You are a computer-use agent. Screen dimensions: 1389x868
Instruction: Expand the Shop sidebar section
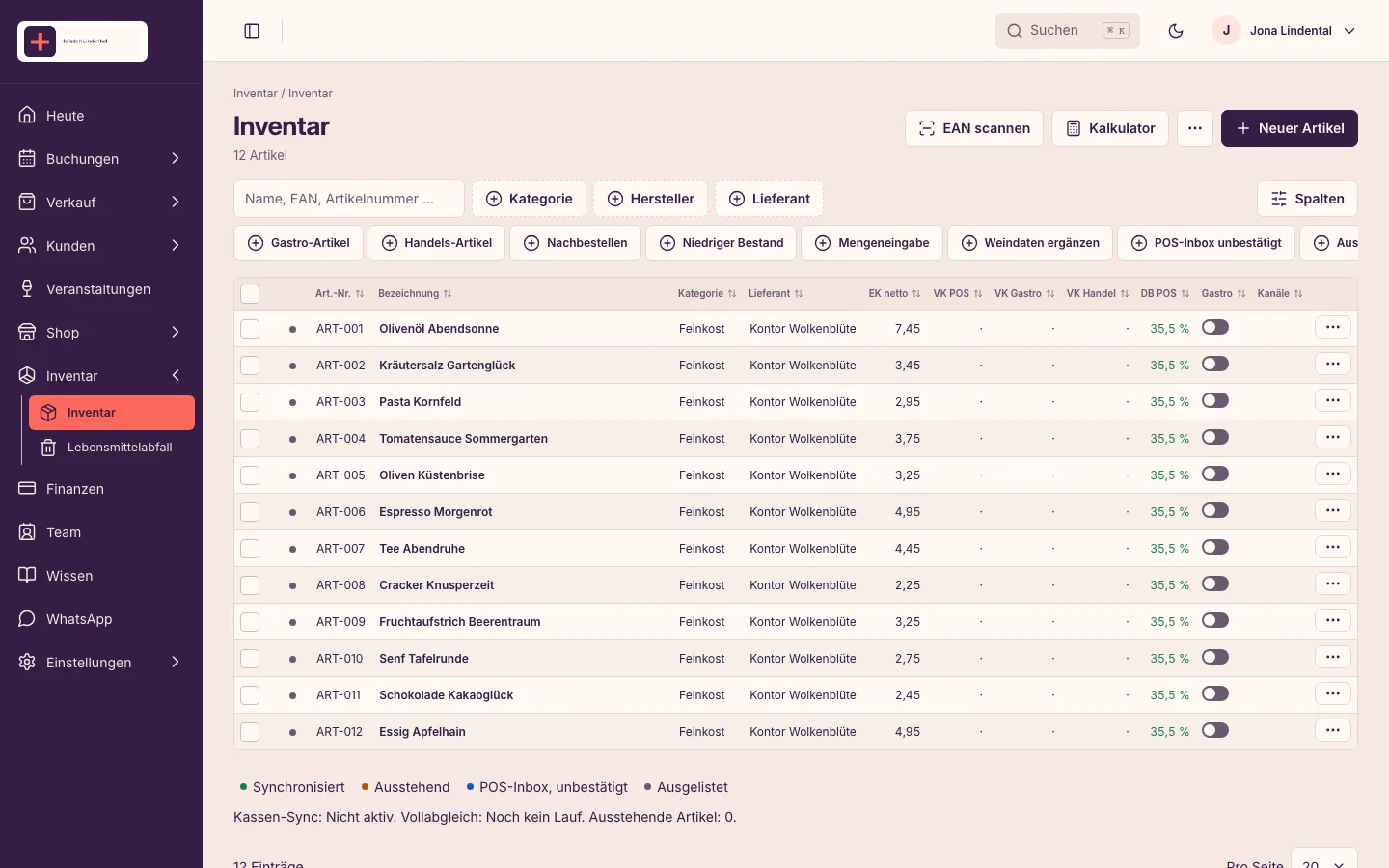pyautogui.click(x=101, y=333)
